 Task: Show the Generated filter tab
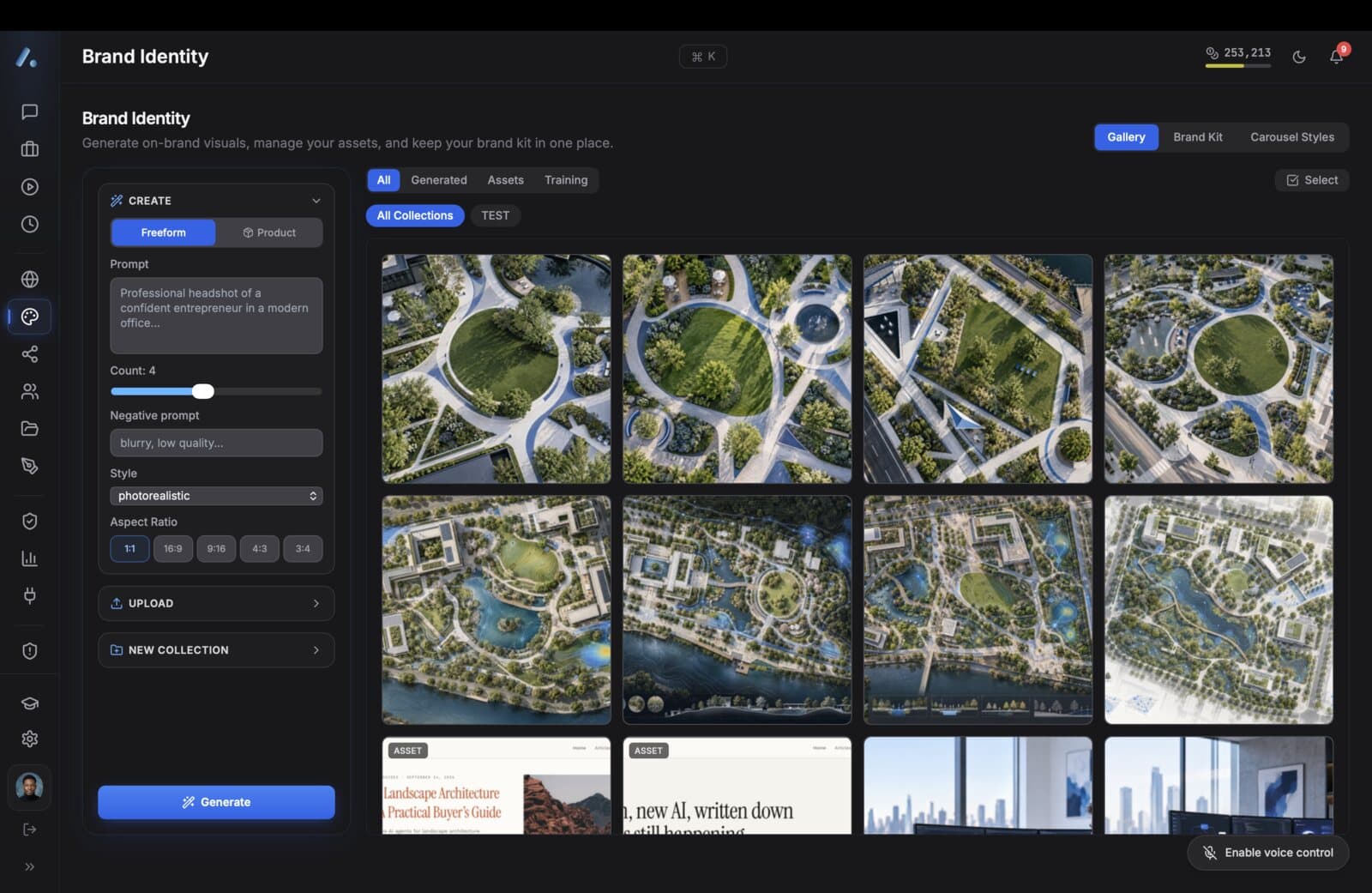pyautogui.click(x=439, y=180)
